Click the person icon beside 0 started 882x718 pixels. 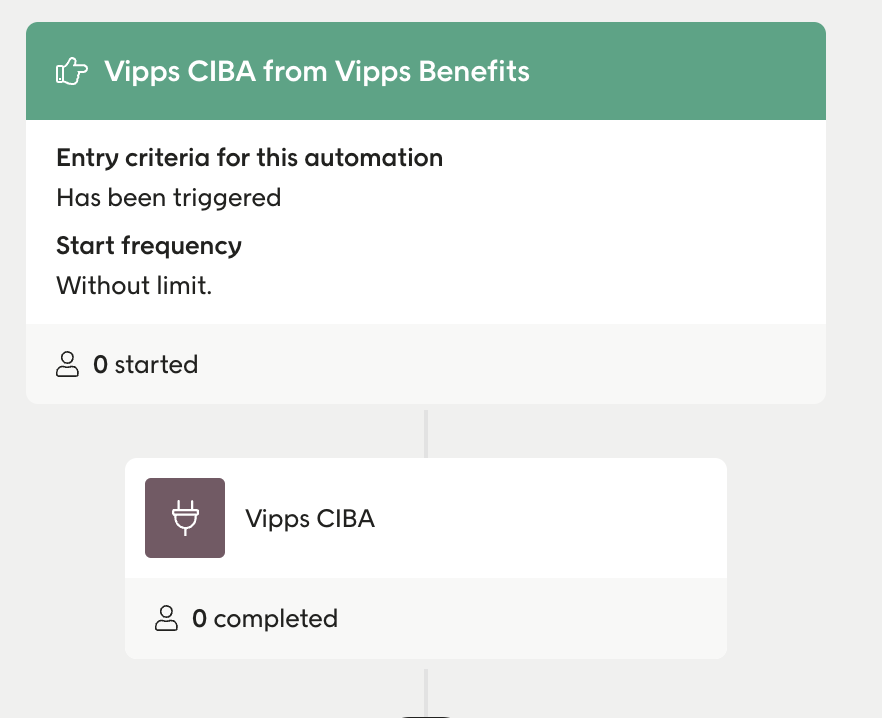coord(67,364)
